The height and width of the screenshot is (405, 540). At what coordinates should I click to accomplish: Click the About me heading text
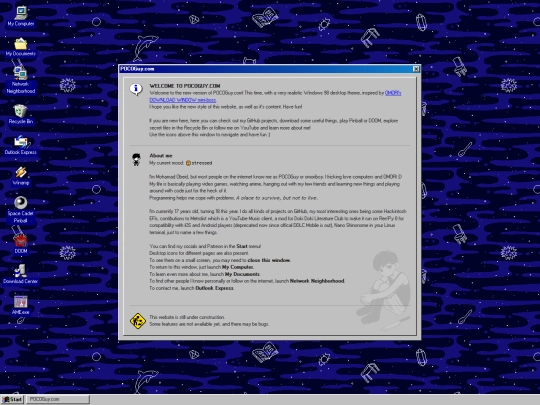(161, 156)
